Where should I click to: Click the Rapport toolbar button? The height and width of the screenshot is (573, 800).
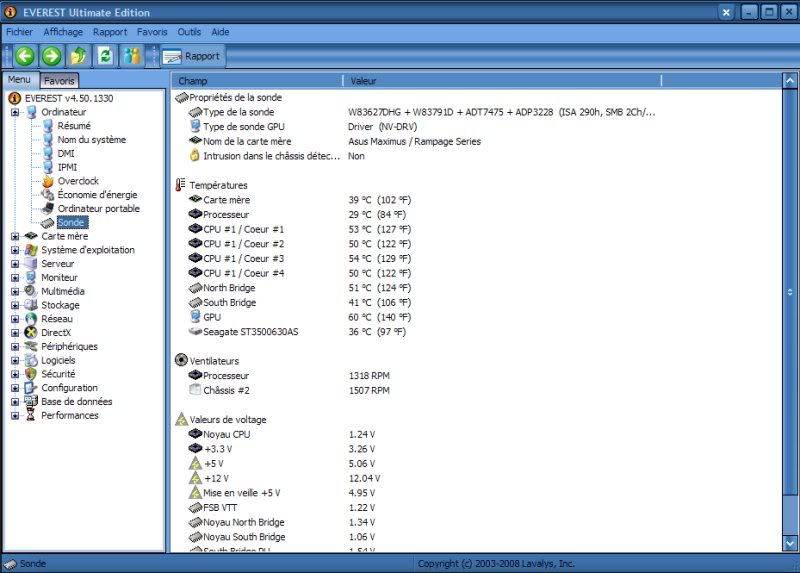192,57
